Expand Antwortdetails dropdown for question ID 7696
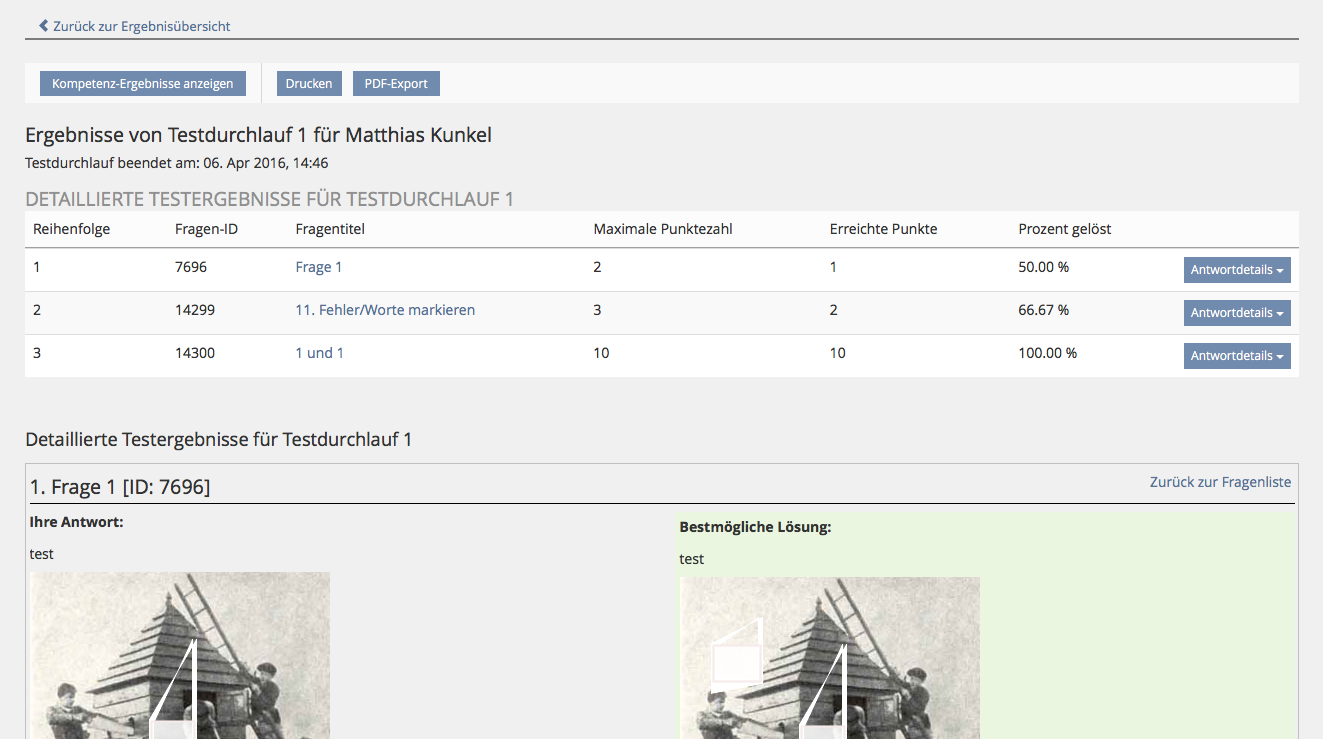Image resolution: width=1323 pixels, height=739 pixels. coord(1236,270)
